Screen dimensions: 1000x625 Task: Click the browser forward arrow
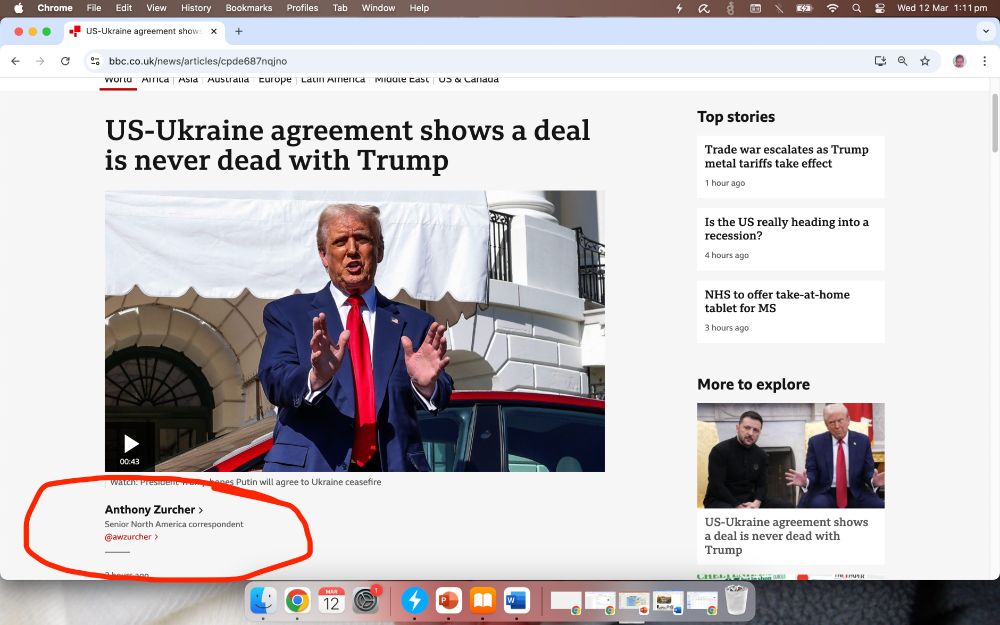[40, 61]
